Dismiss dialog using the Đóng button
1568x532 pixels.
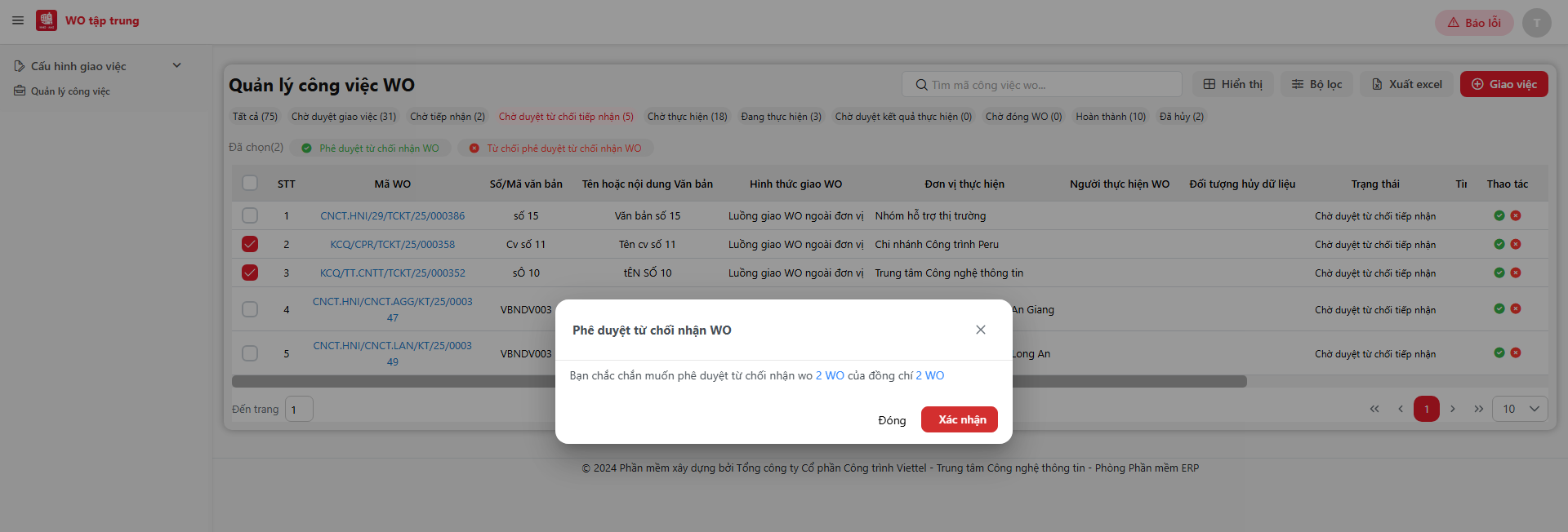[x=892, y=420]
